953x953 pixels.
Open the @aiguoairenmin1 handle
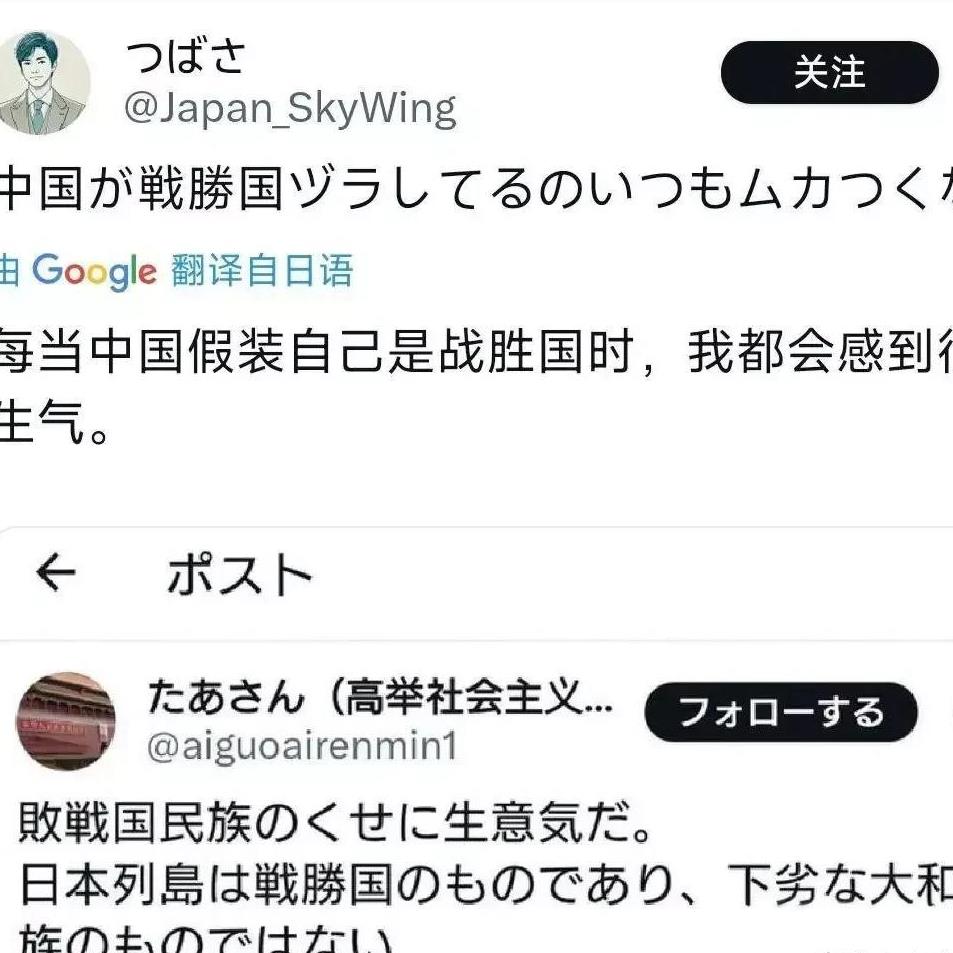tap(302, 747)
